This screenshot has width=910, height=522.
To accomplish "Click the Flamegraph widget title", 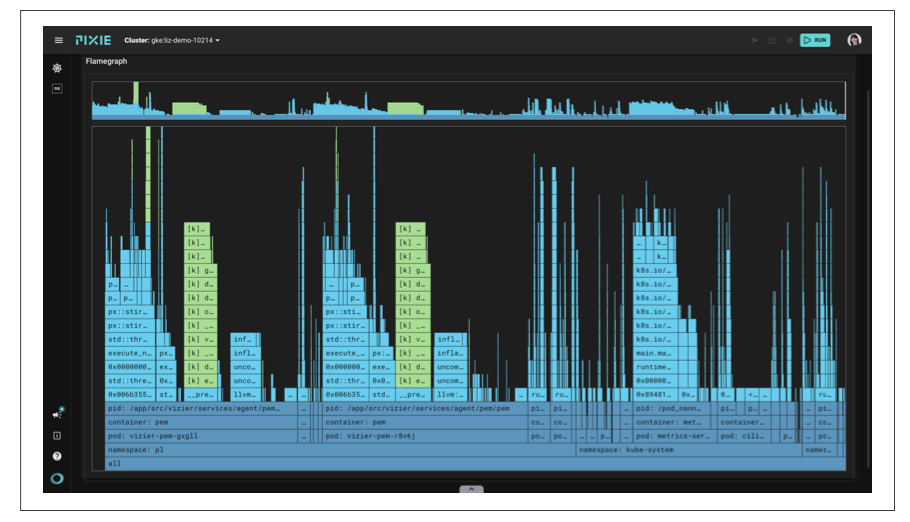I will pos(106,61).
